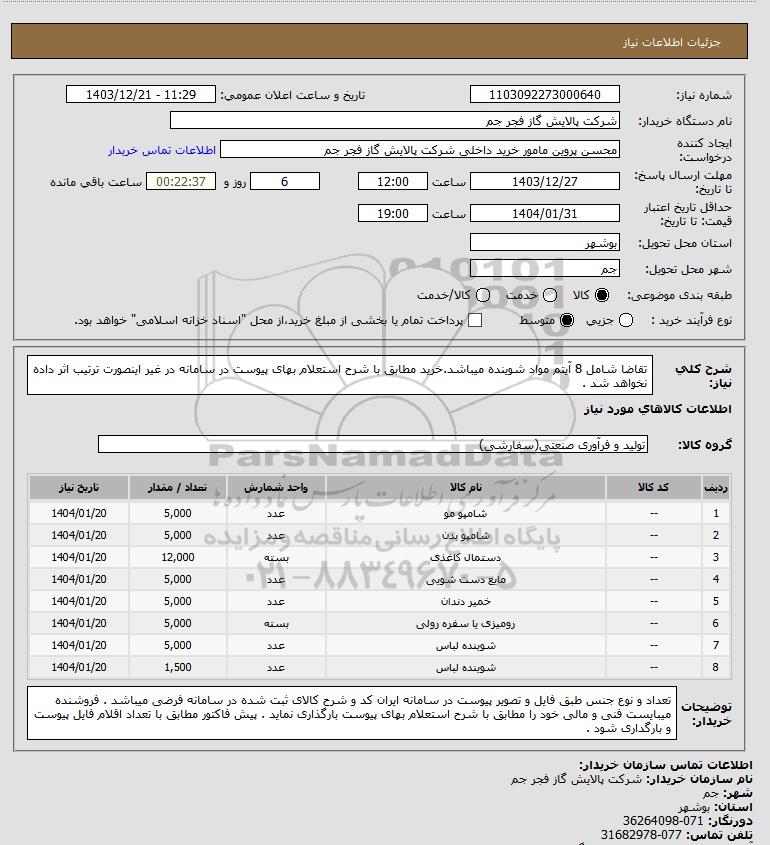
Task: Click the واحد شمارش column header
Action: (x=276, y=488)
